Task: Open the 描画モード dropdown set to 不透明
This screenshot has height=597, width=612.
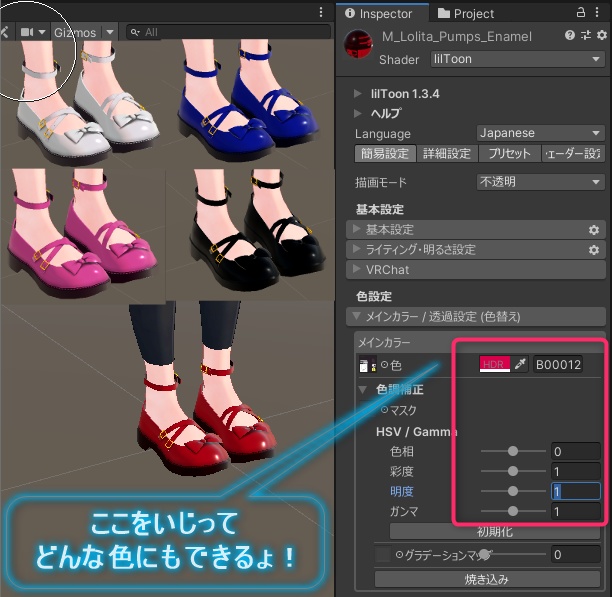Action: pos(540,182)
